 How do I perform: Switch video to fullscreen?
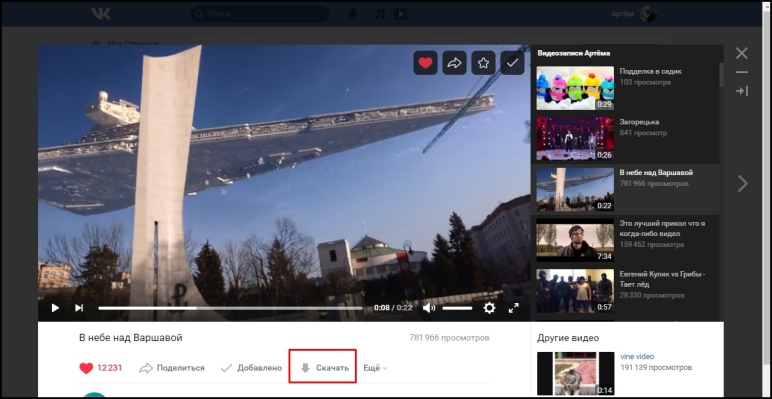click(514, 308)
